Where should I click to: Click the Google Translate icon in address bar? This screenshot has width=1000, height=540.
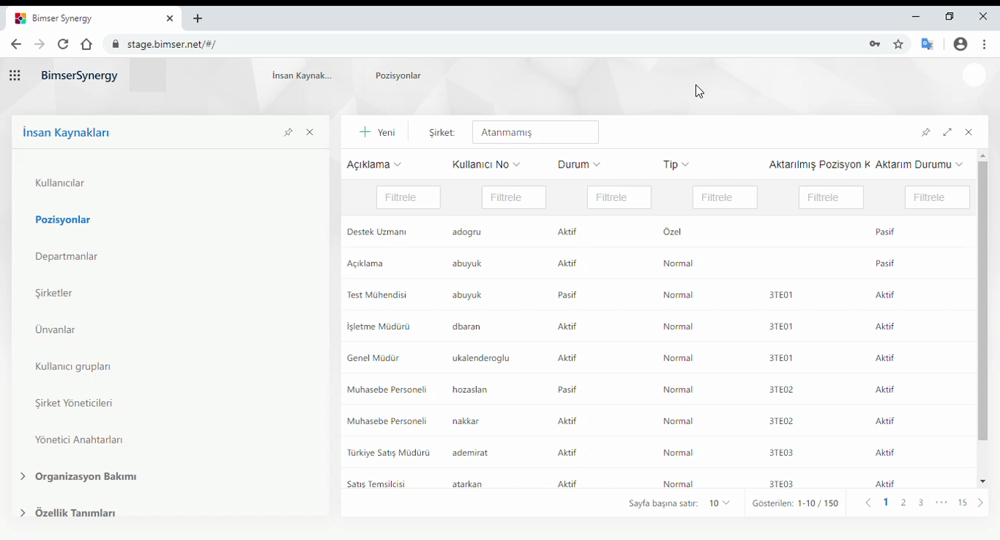point(927,44)
